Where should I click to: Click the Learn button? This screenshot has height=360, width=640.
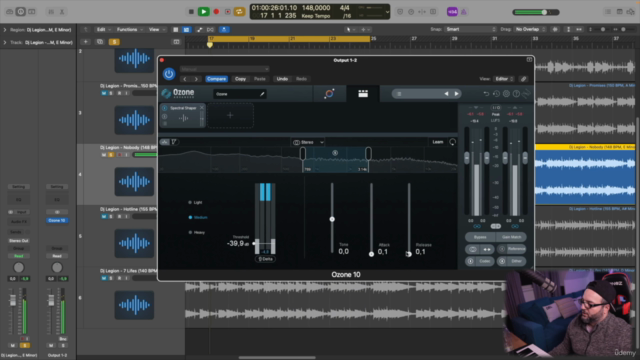[438, 142]
